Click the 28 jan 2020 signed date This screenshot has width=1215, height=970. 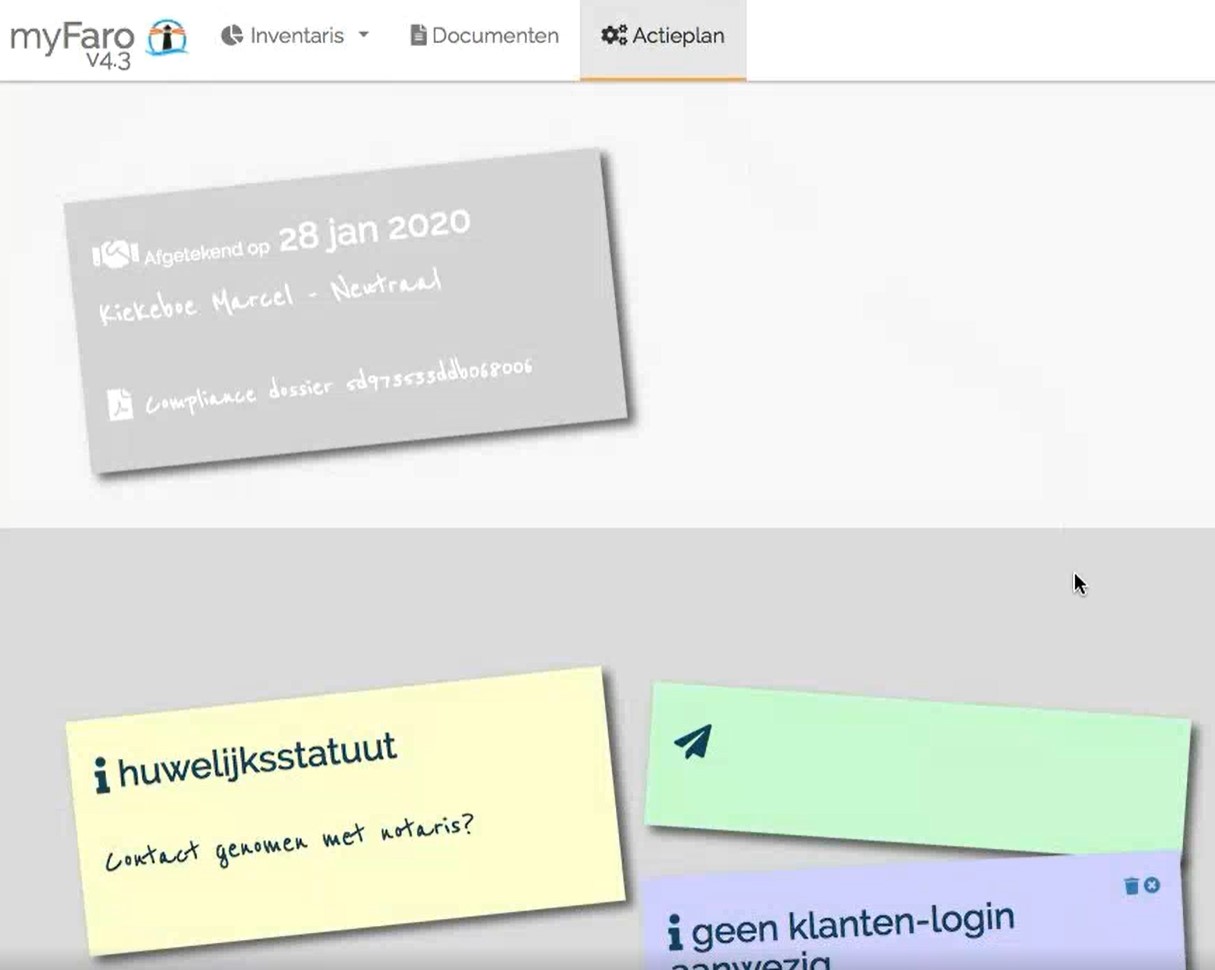[373, 230]
